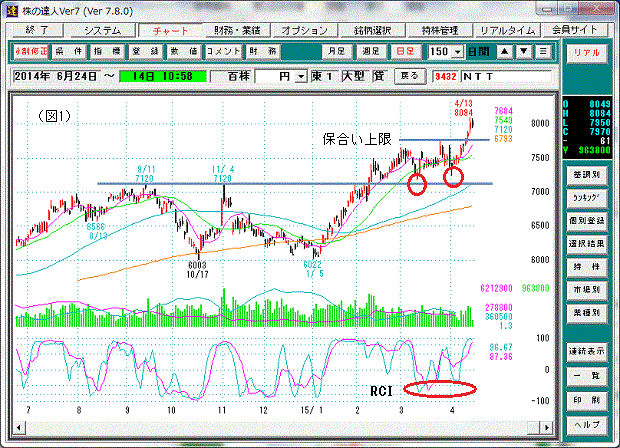
Task: Click the green 14日 10:58 time field
Action: 163,76
